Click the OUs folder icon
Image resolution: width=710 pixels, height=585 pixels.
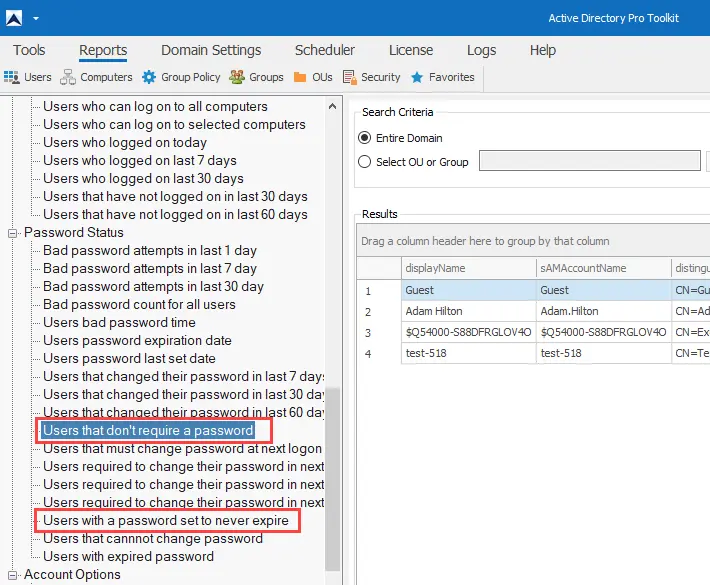(x=300, y=77)
